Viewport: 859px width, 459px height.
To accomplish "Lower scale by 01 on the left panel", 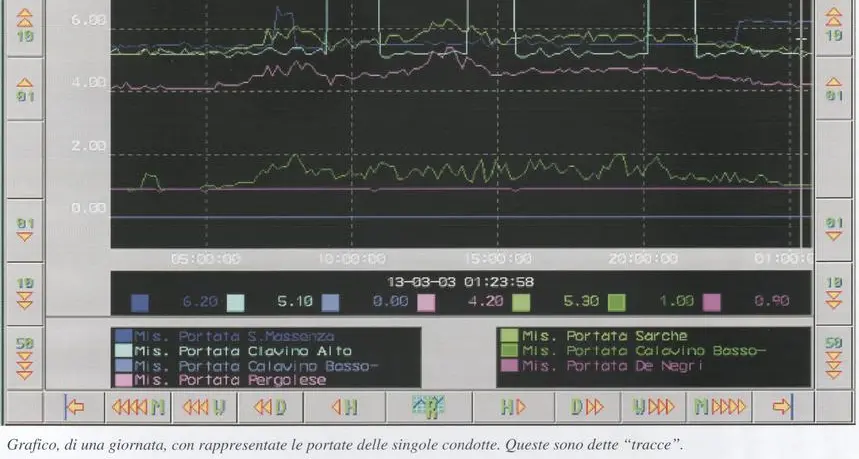I will pos(25,229).
